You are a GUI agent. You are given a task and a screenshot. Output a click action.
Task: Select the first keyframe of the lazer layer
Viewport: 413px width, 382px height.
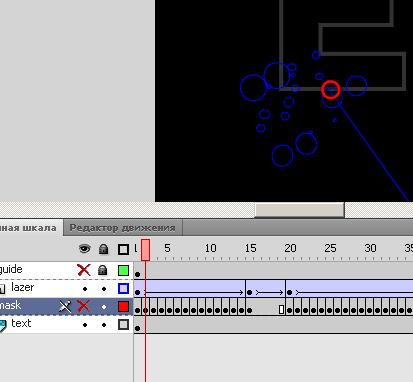(138, 293)
